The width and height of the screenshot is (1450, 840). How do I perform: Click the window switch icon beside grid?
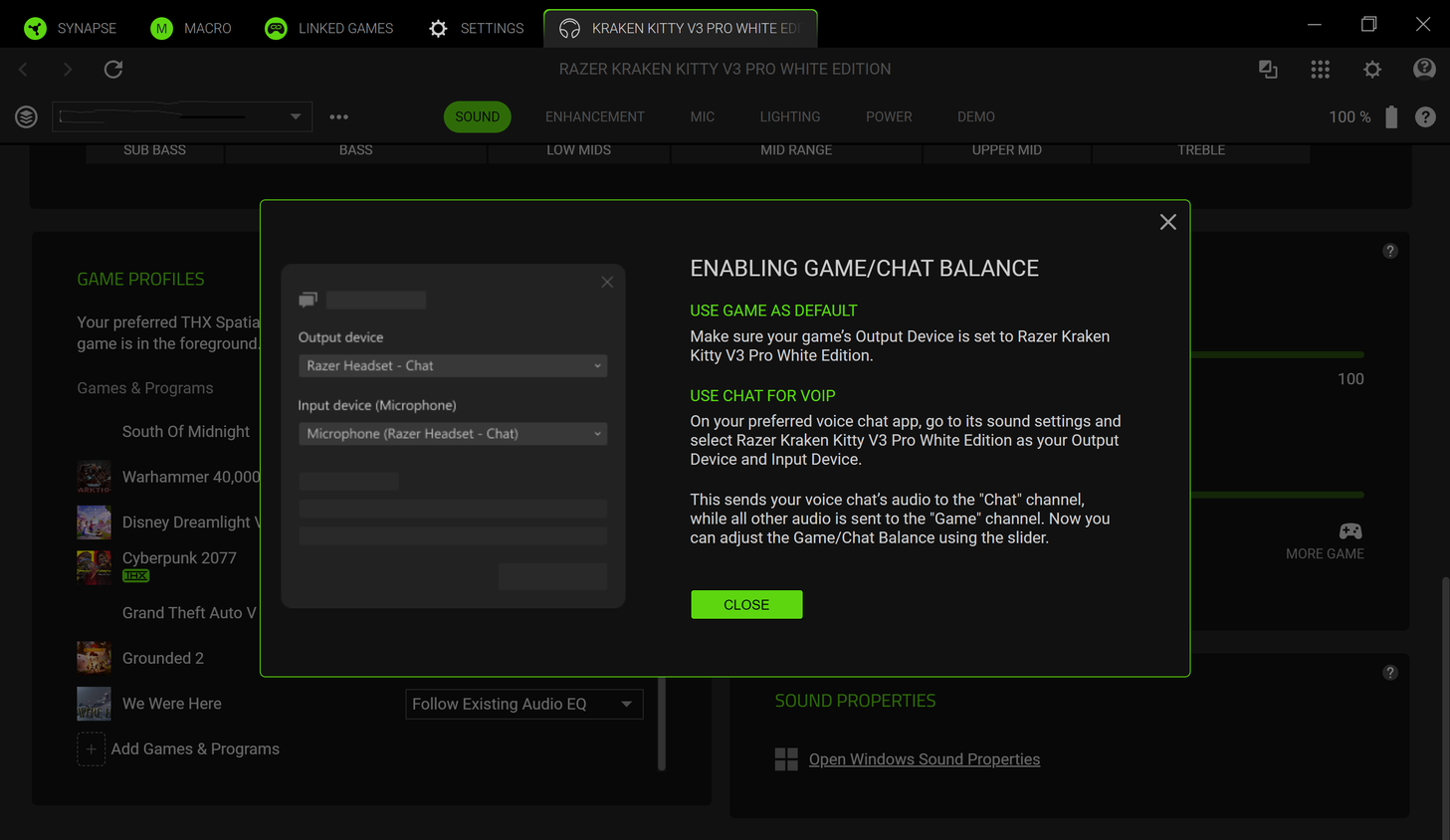[1268, 69]
